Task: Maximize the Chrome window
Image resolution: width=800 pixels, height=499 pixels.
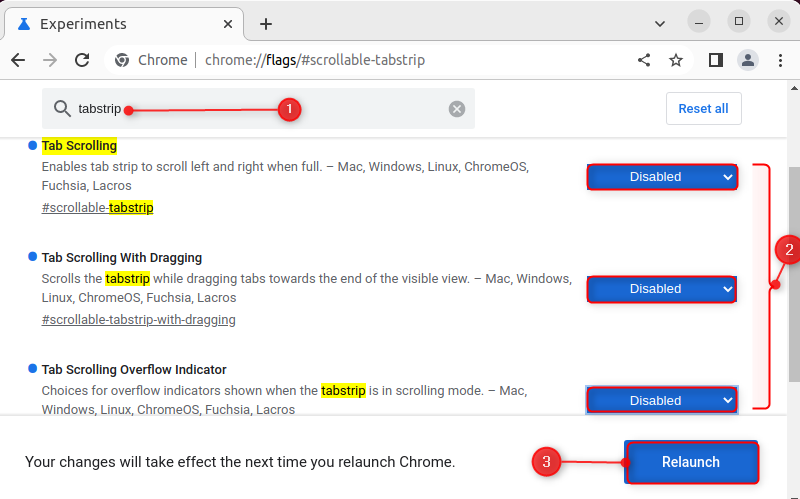Action: (739, 21)
